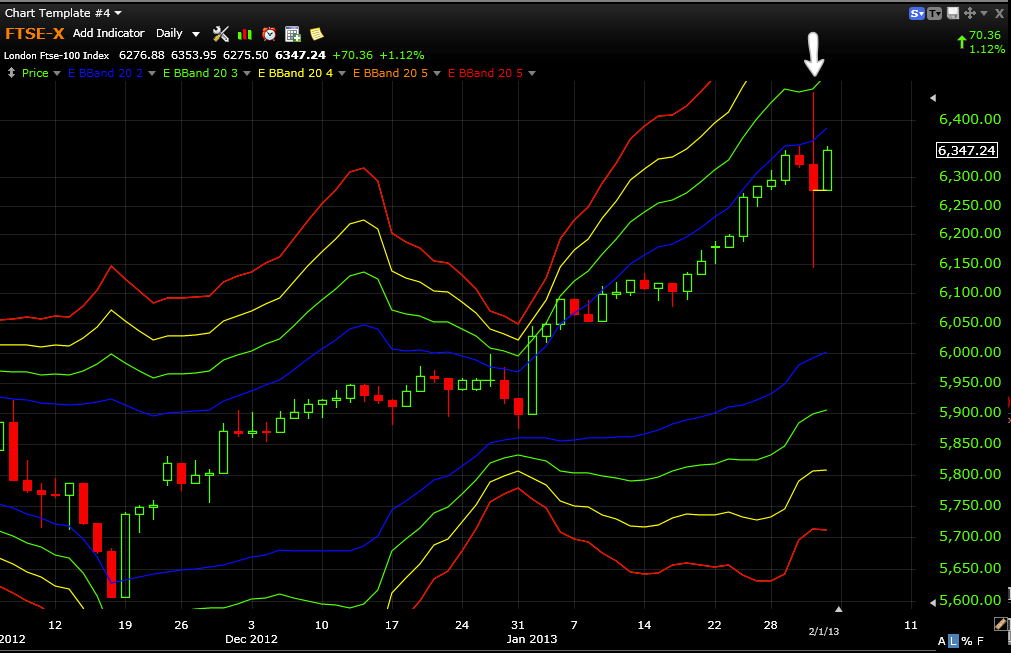Open the alarm clock alert icon
The image size is (1011, 653).
[269, 34]
